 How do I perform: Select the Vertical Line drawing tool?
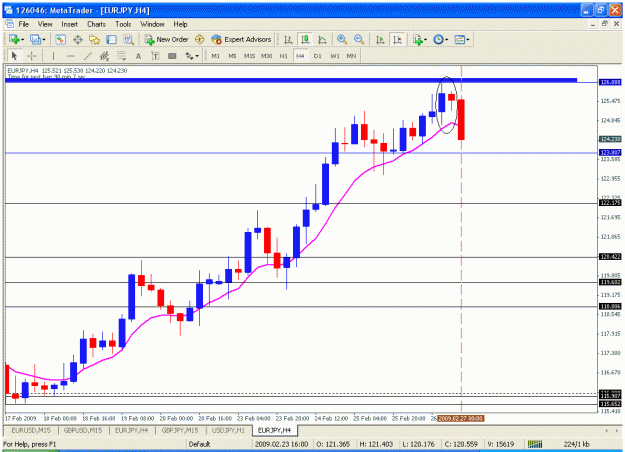(53, 56)
